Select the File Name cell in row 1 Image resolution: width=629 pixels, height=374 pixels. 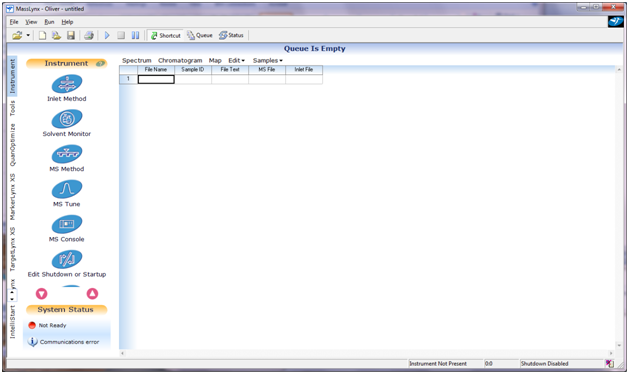click(x=156, y=79)
